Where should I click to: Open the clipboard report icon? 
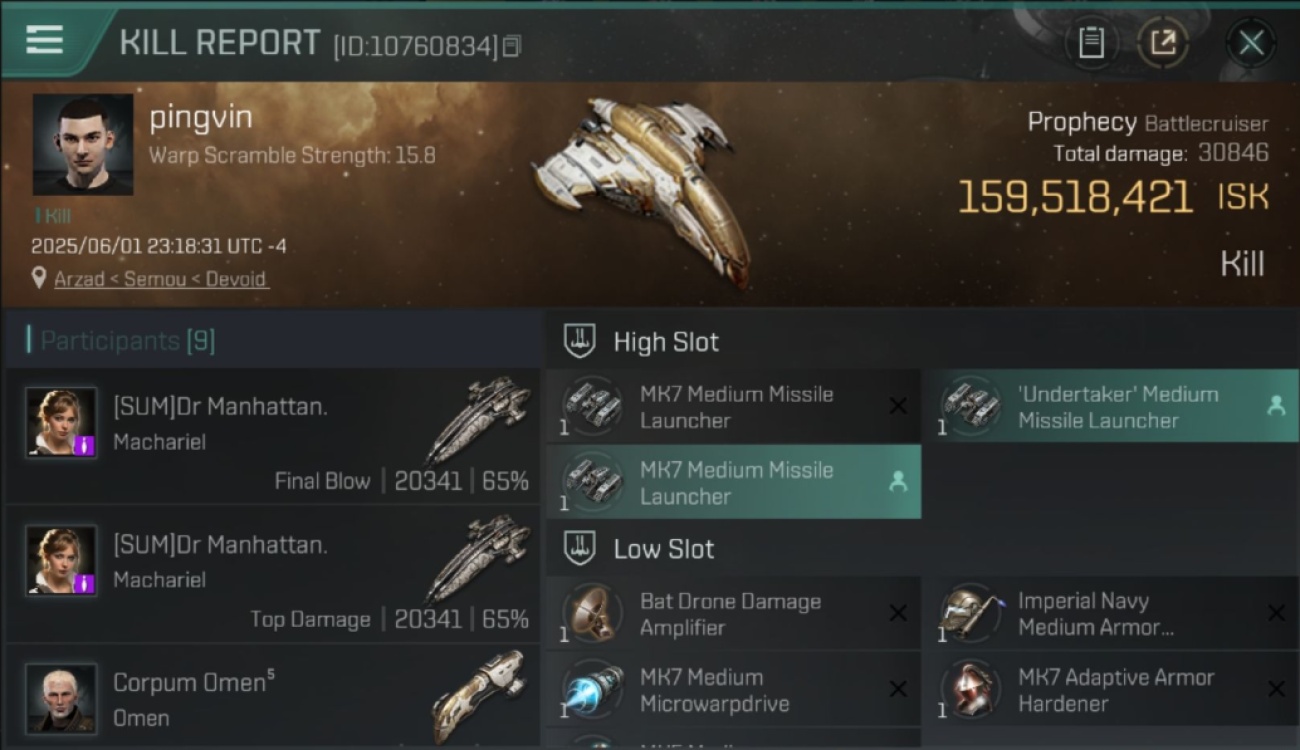tap(1091, 43)
